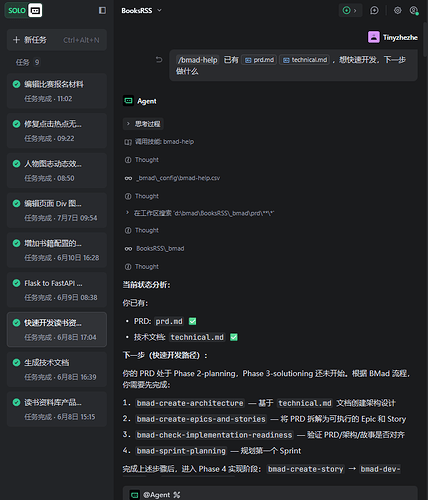Image resolution: width=428 pixels, height=500 pixels.
Task: Click the green checkmark on 生成技术文档
Action: coord(16,363)
